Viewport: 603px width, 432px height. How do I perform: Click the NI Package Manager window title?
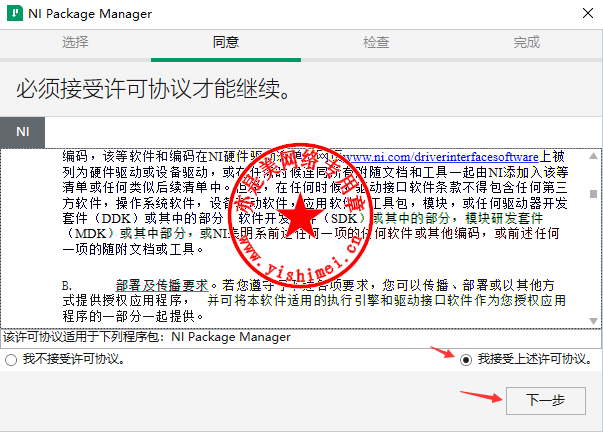click(x=90, y=14)
